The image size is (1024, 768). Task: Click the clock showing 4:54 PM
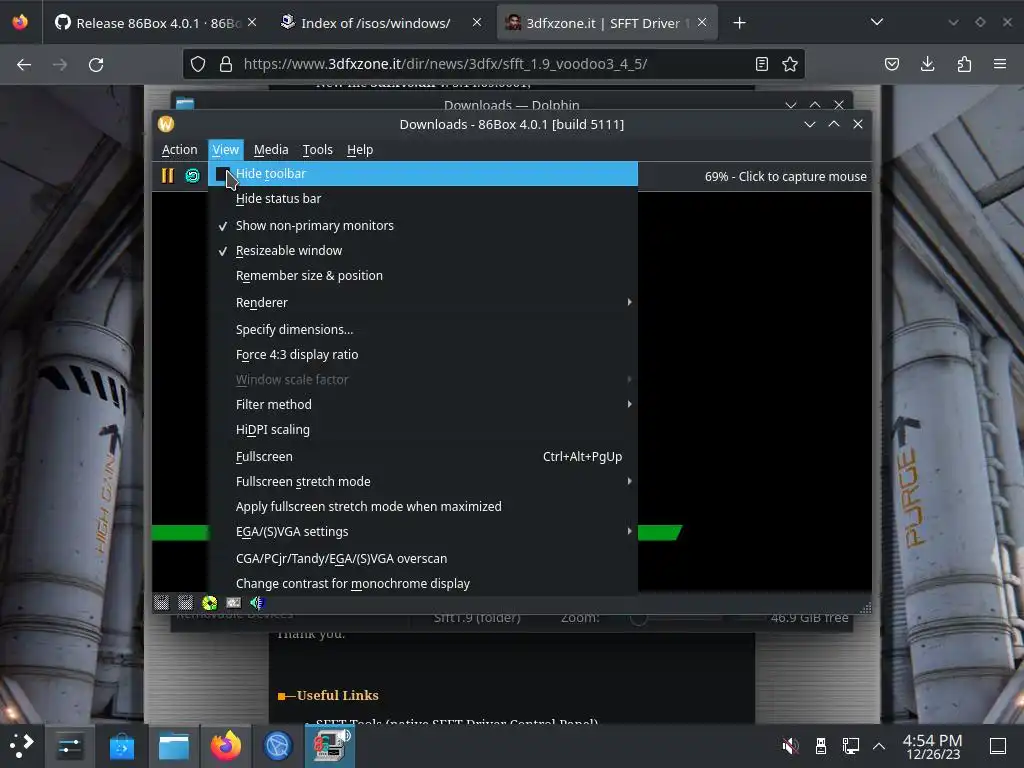pos(933,746)
